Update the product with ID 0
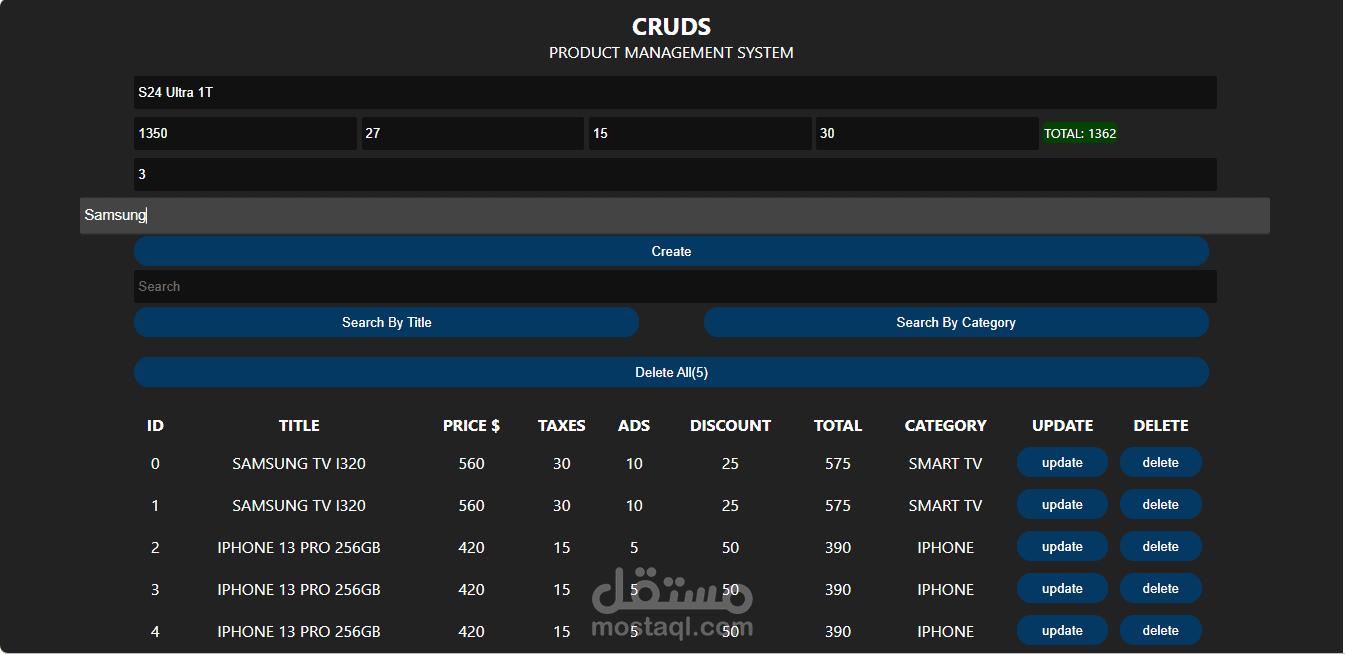 (1062, 462)
